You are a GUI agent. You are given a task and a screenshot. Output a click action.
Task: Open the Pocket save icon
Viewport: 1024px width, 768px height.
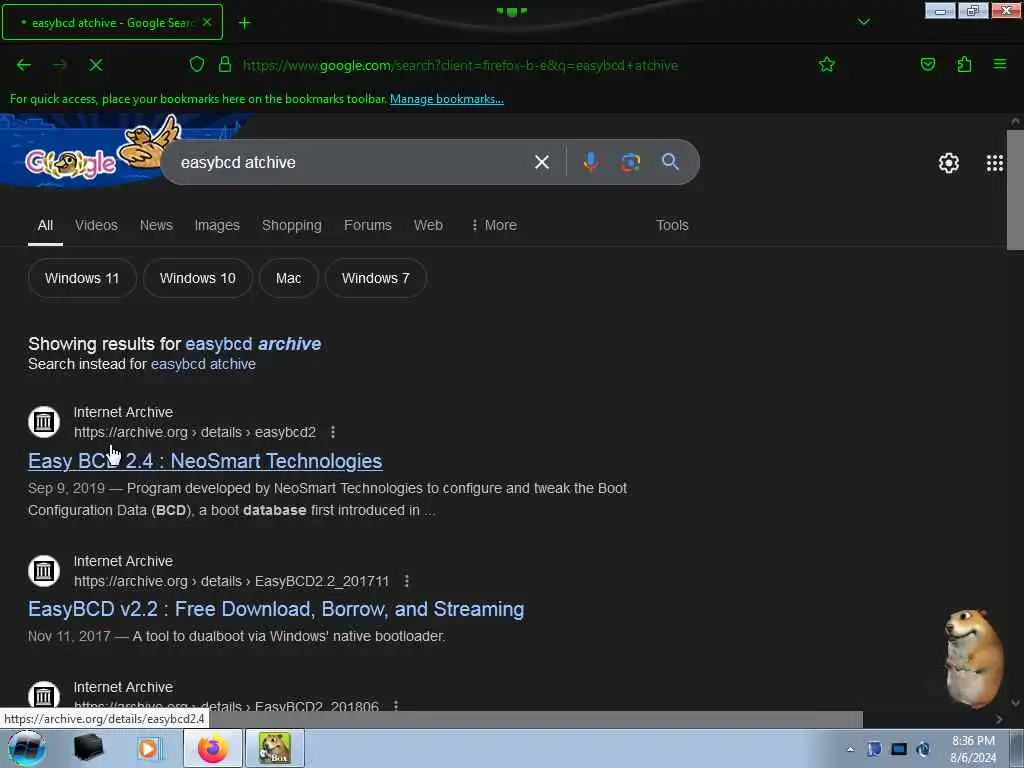(x=927, y=64)
